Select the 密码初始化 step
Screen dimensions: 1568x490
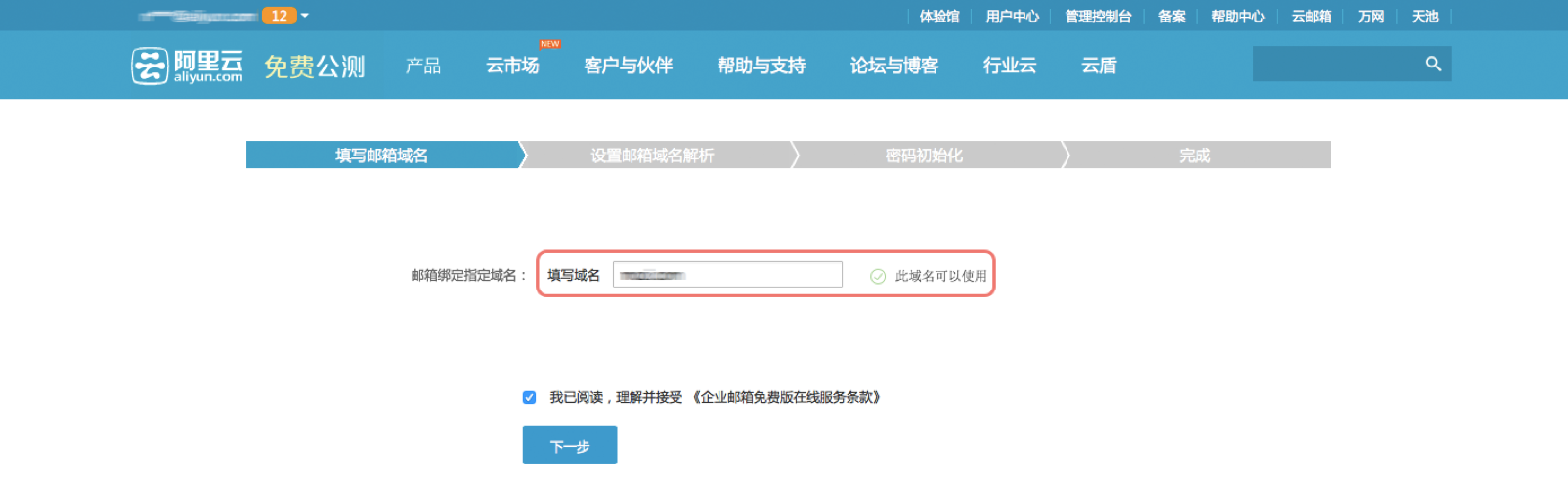click(924, 156)
